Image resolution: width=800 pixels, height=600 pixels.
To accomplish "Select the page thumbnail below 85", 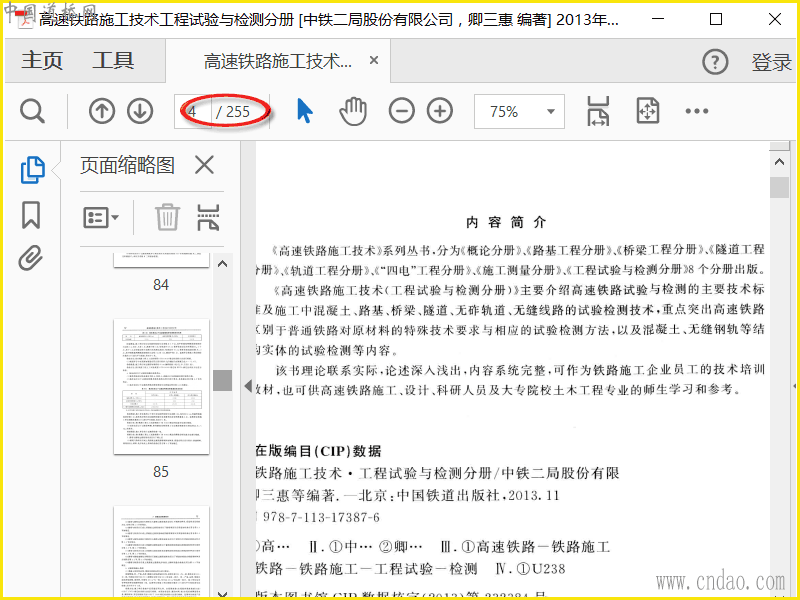I will tap(161, 552).
